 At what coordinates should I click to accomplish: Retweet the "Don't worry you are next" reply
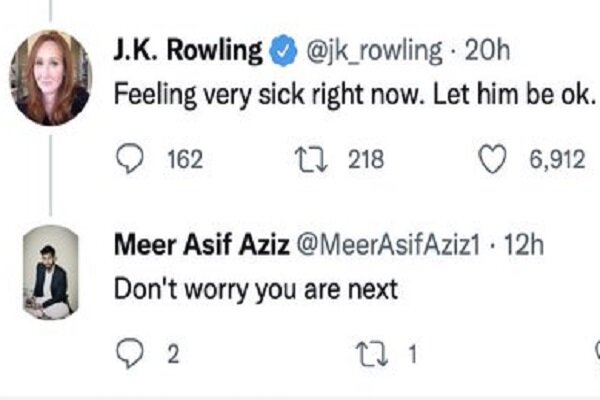371,353
